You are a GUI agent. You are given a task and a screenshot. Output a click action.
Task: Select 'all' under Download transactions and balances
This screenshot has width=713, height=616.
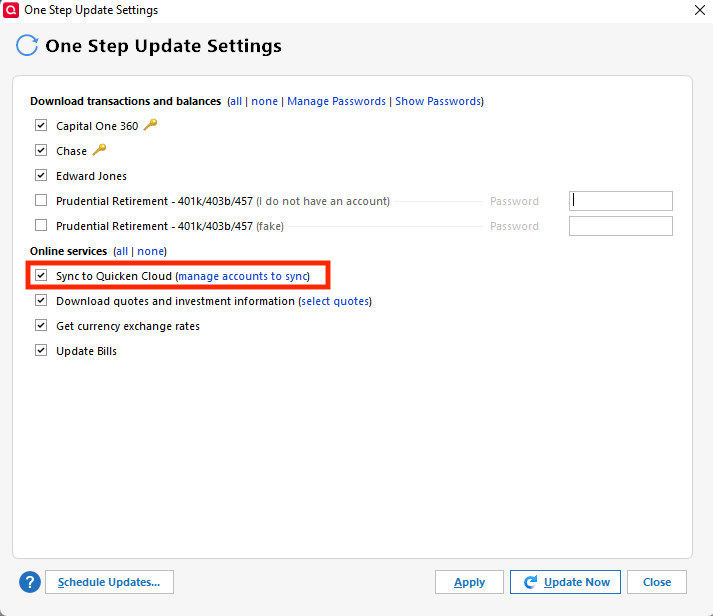236,101
